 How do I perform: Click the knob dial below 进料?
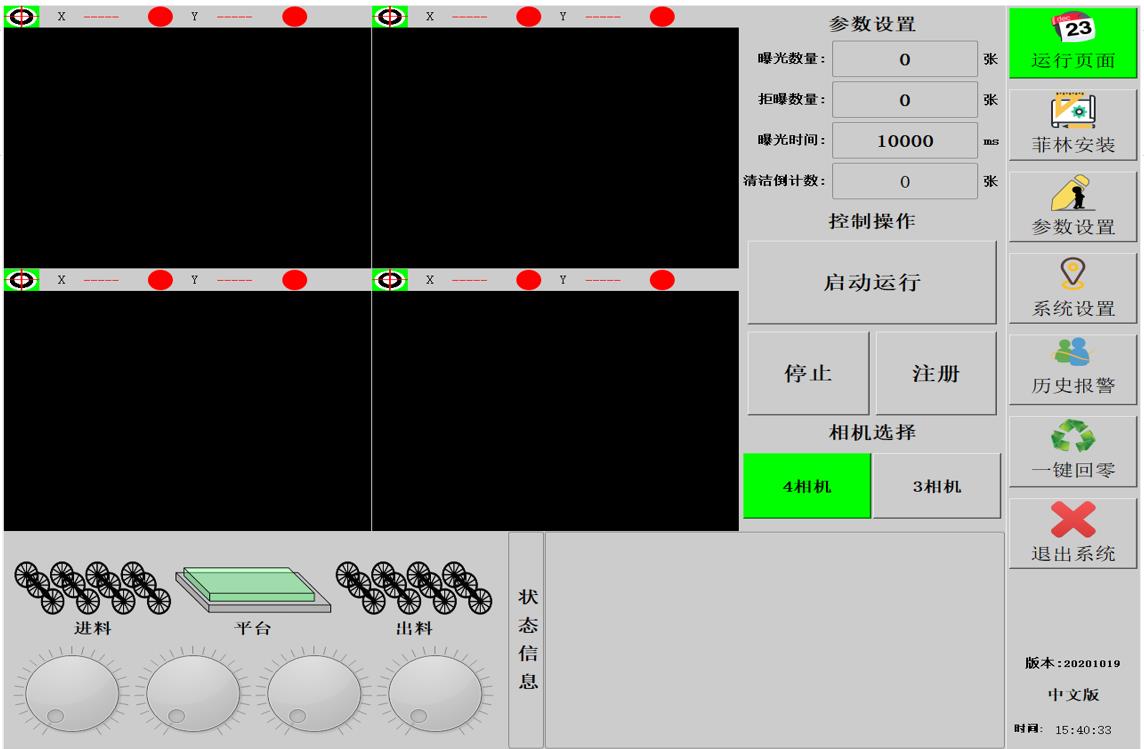click(72, 693)
